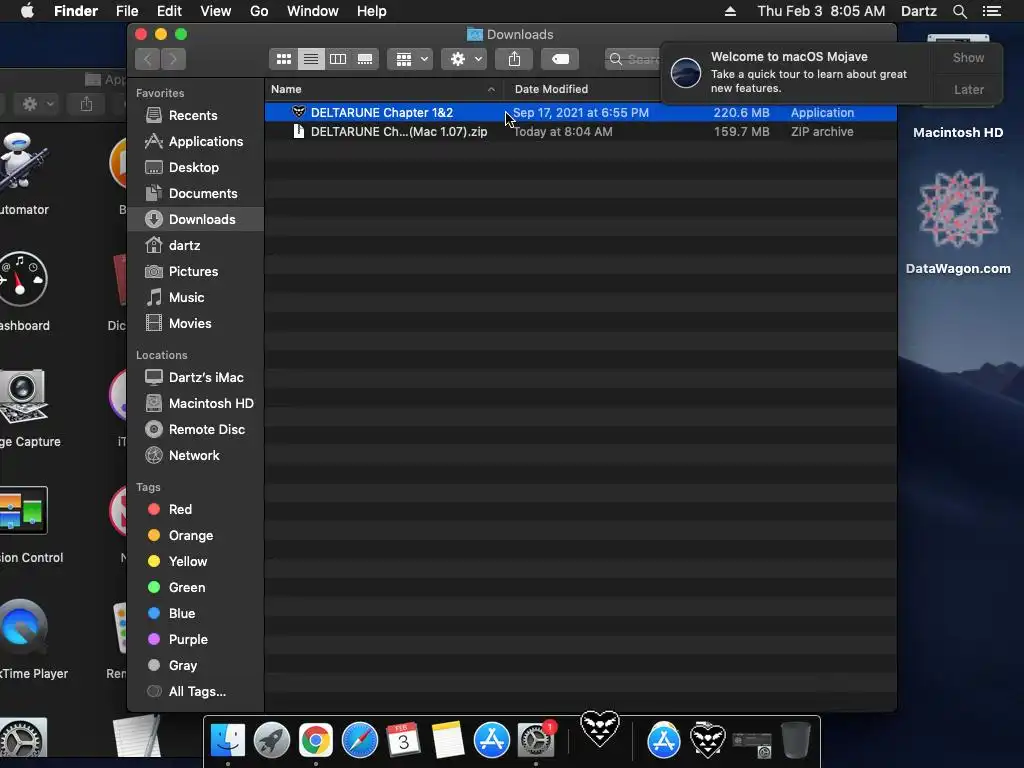Open Calendar from the Dock
The height and width of the screenshot is (768, 1024).
pyautogui.click(x=404, y=740)
